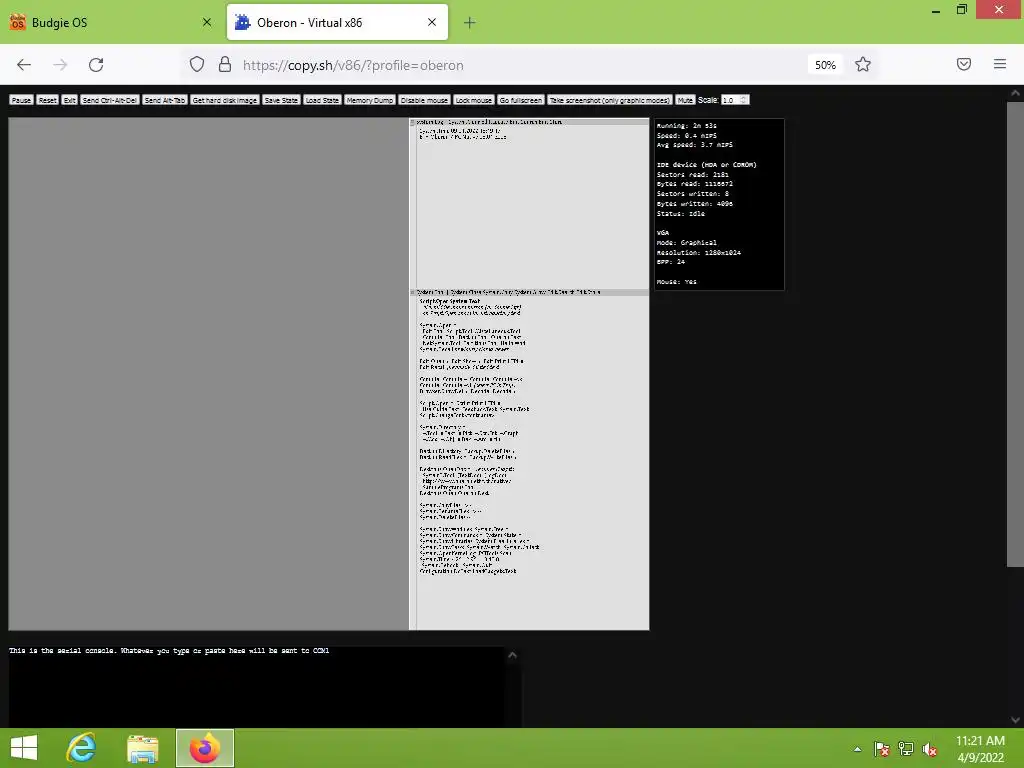Click the site security padlock icon

click(225, 65)
